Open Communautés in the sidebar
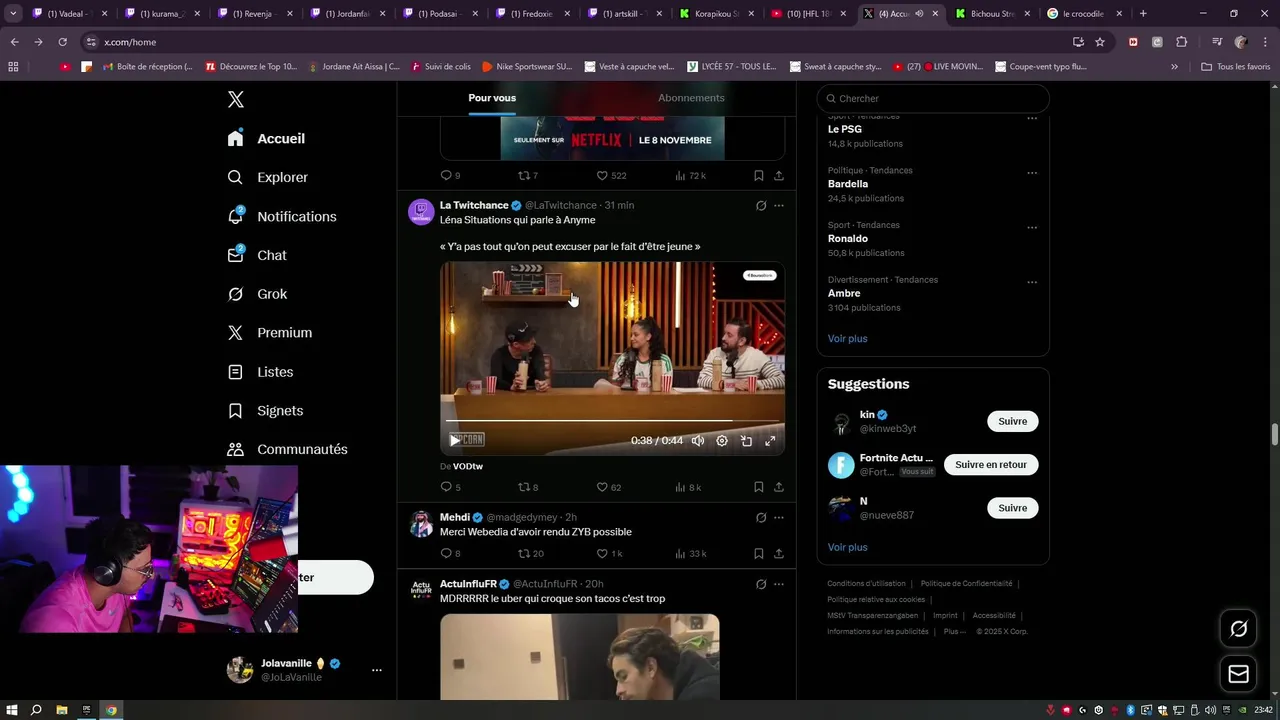1280x720 pixels. (x=287, y=450)
